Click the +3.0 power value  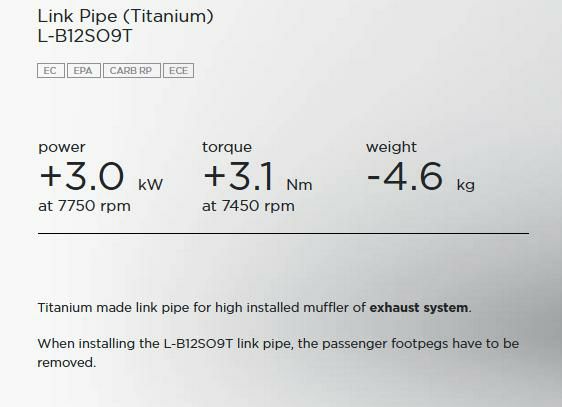click(82, 176)
